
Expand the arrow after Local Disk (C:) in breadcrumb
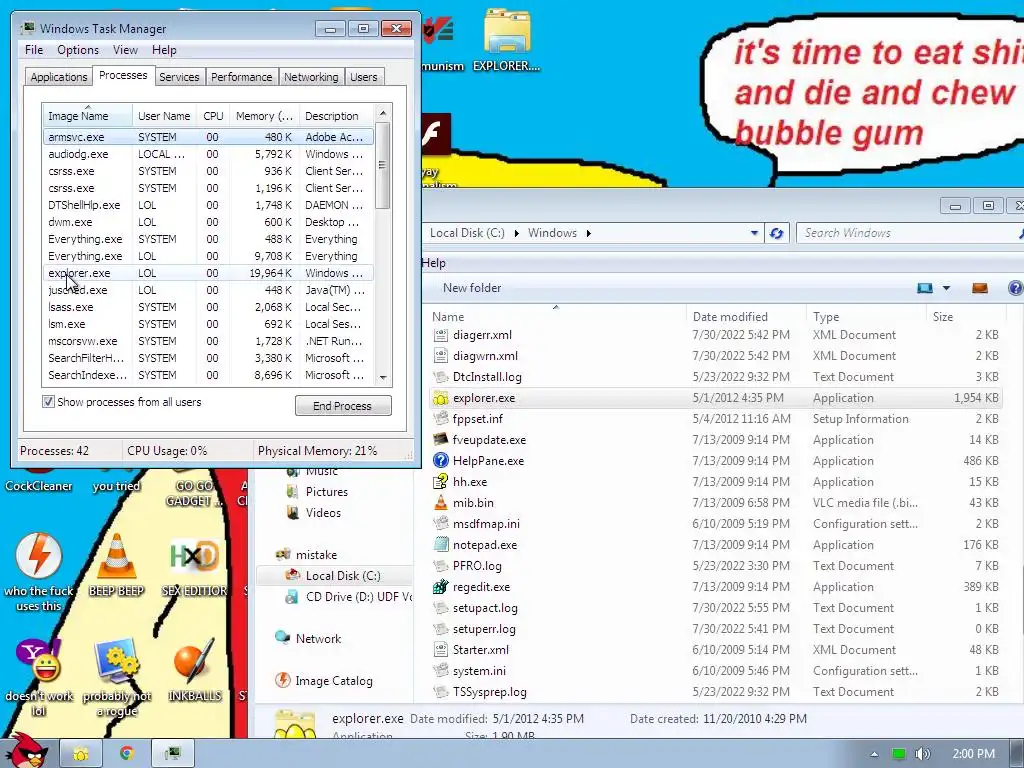[x=517, y=233]
